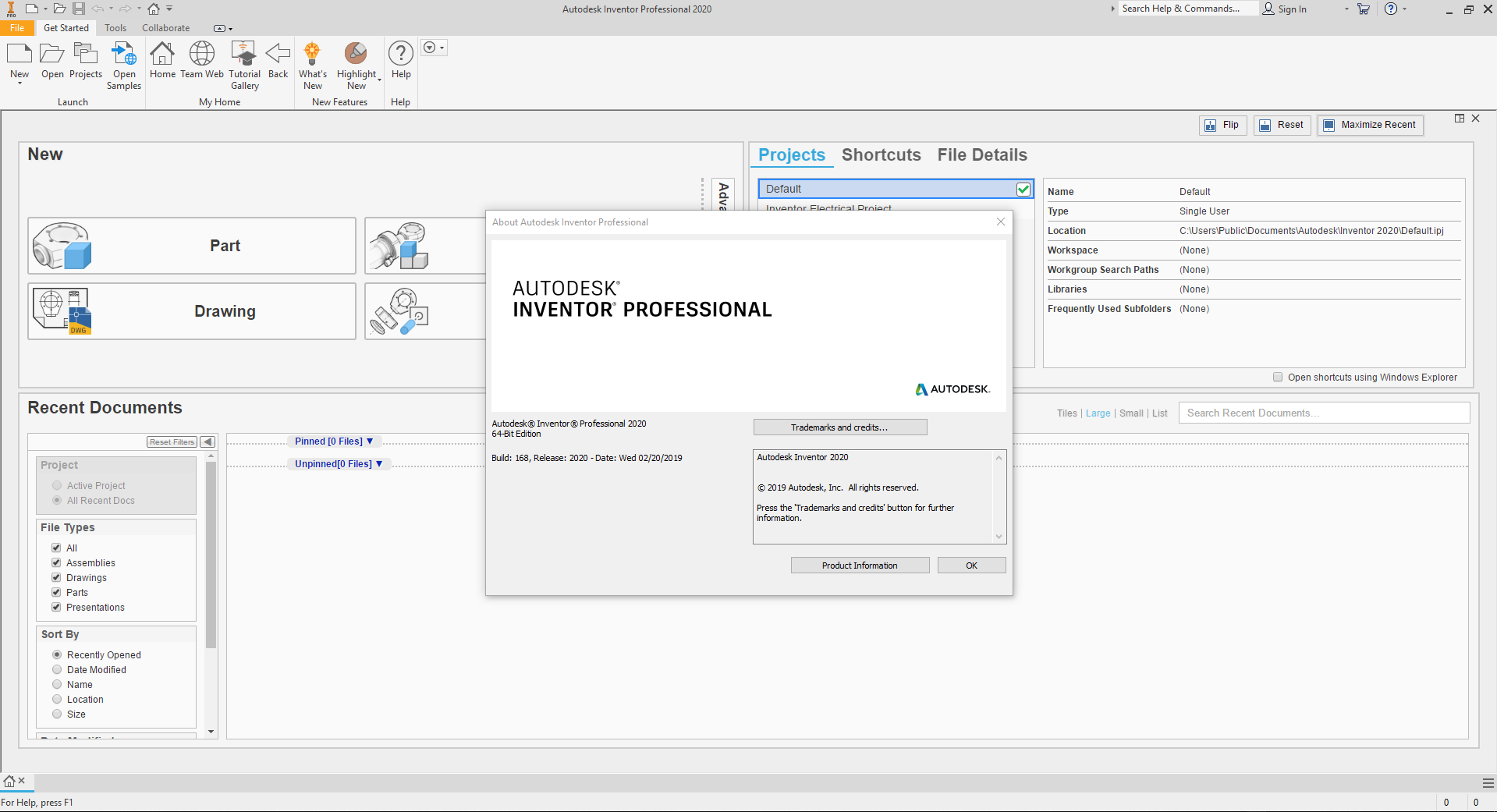Viewport: 1497px width, 812px height.
Task: Click the Highlight New marker icon
Action: (356, 55)
